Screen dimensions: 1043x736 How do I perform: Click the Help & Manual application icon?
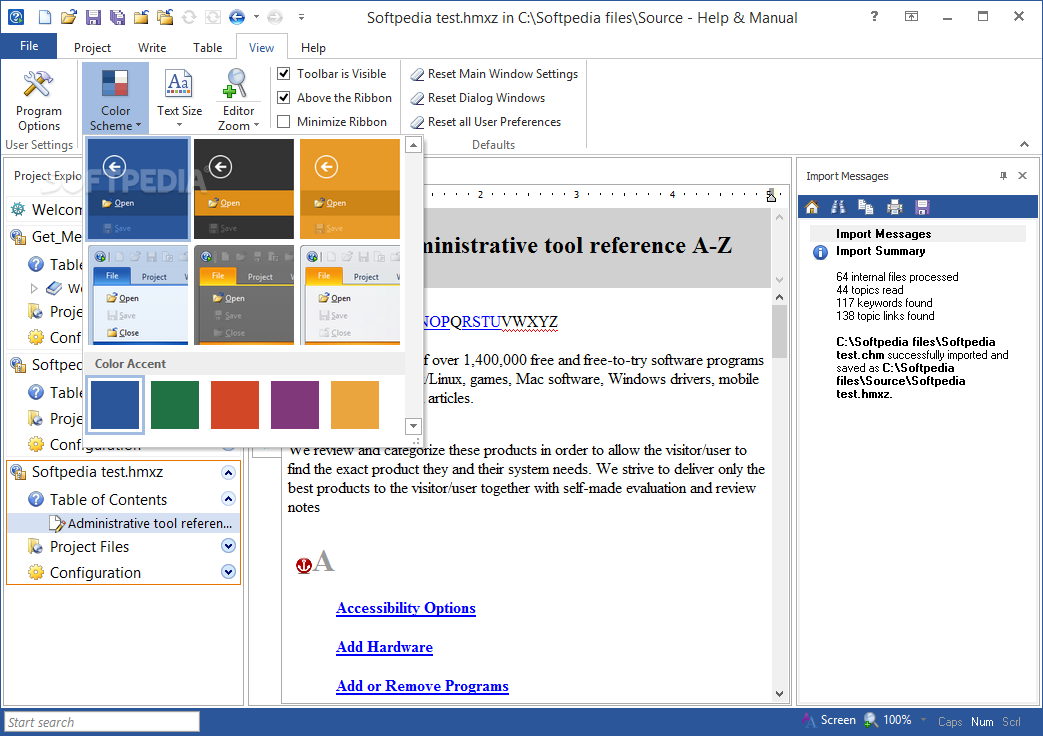(15, 17)
